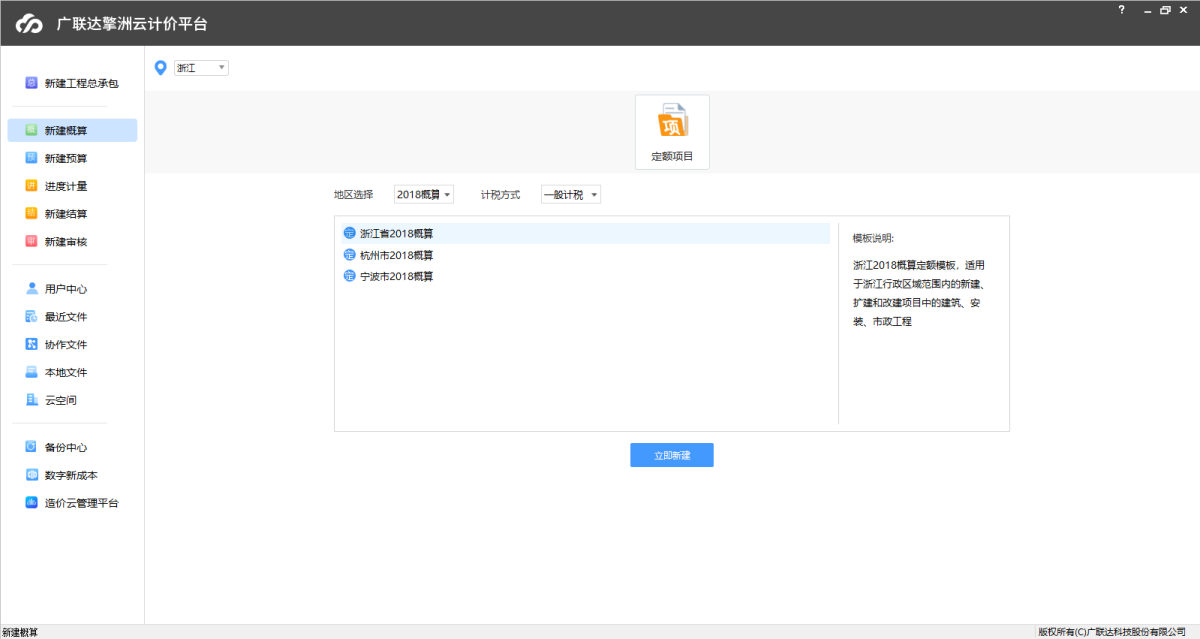Image resolution: width=1200 pixels, height=639 pixels.
Task: Click the 数字新成本 sidebar icon
Action: pyautogui.click(x=32, y=475)
